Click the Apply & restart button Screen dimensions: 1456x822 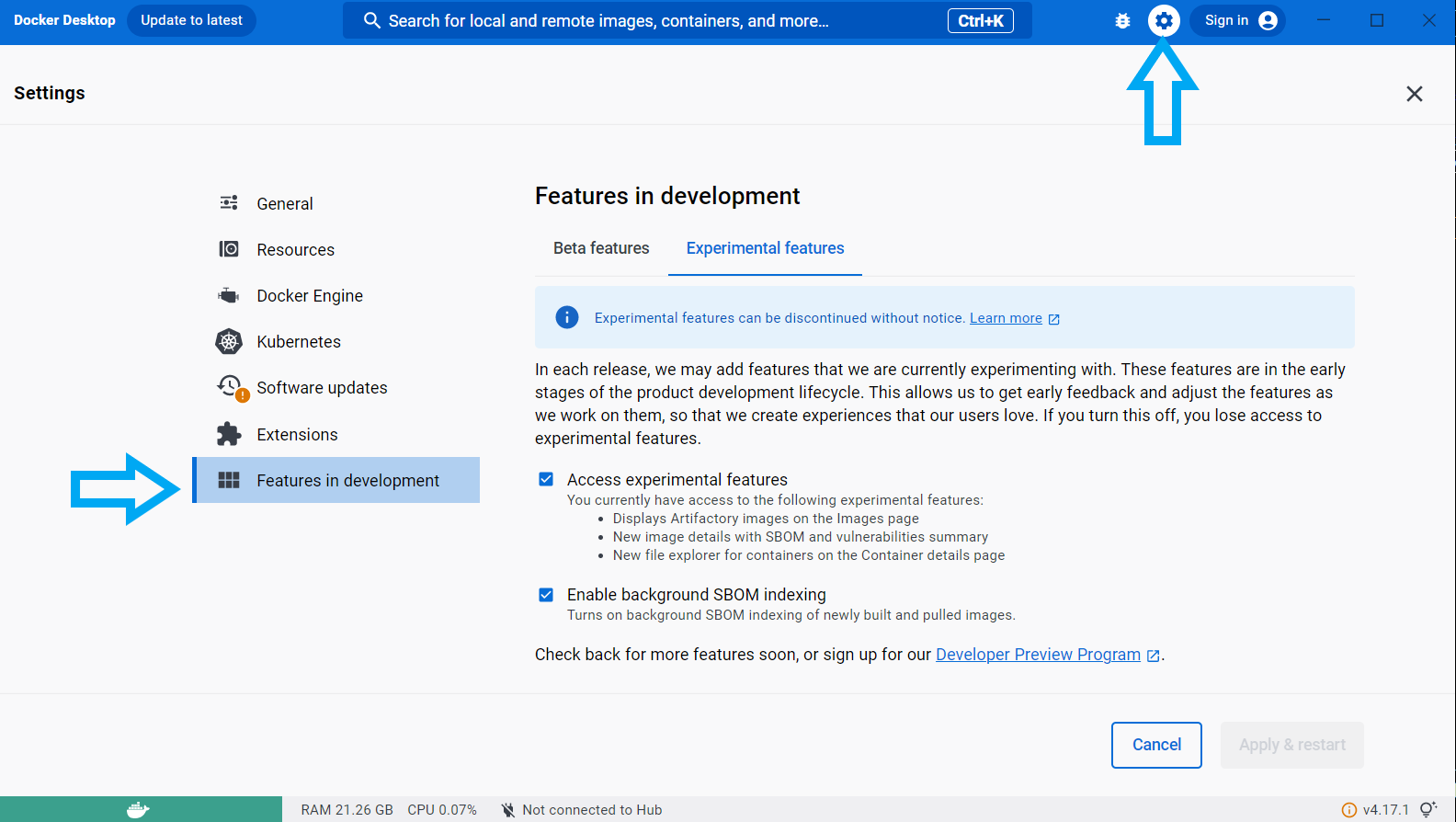[1292, 745]
